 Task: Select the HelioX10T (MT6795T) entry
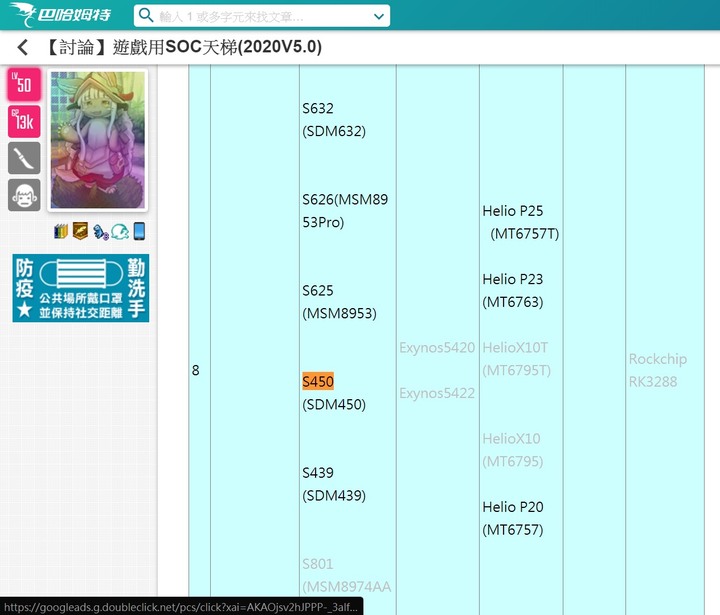pos(517,359)
